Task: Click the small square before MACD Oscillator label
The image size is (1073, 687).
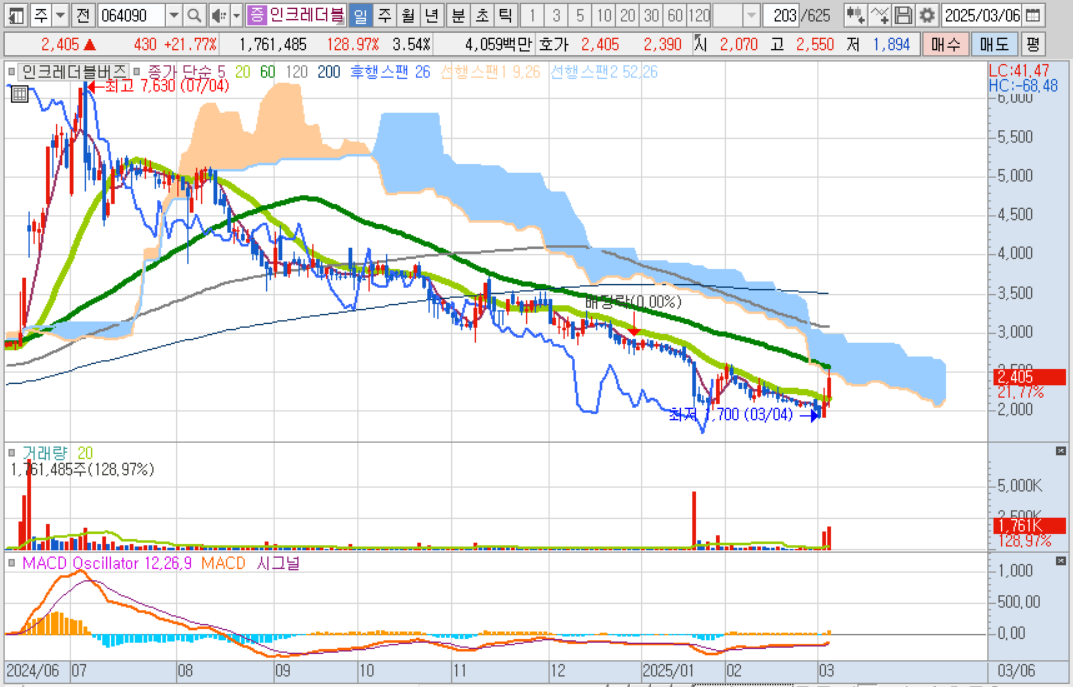Action: (x=12, y=562)
